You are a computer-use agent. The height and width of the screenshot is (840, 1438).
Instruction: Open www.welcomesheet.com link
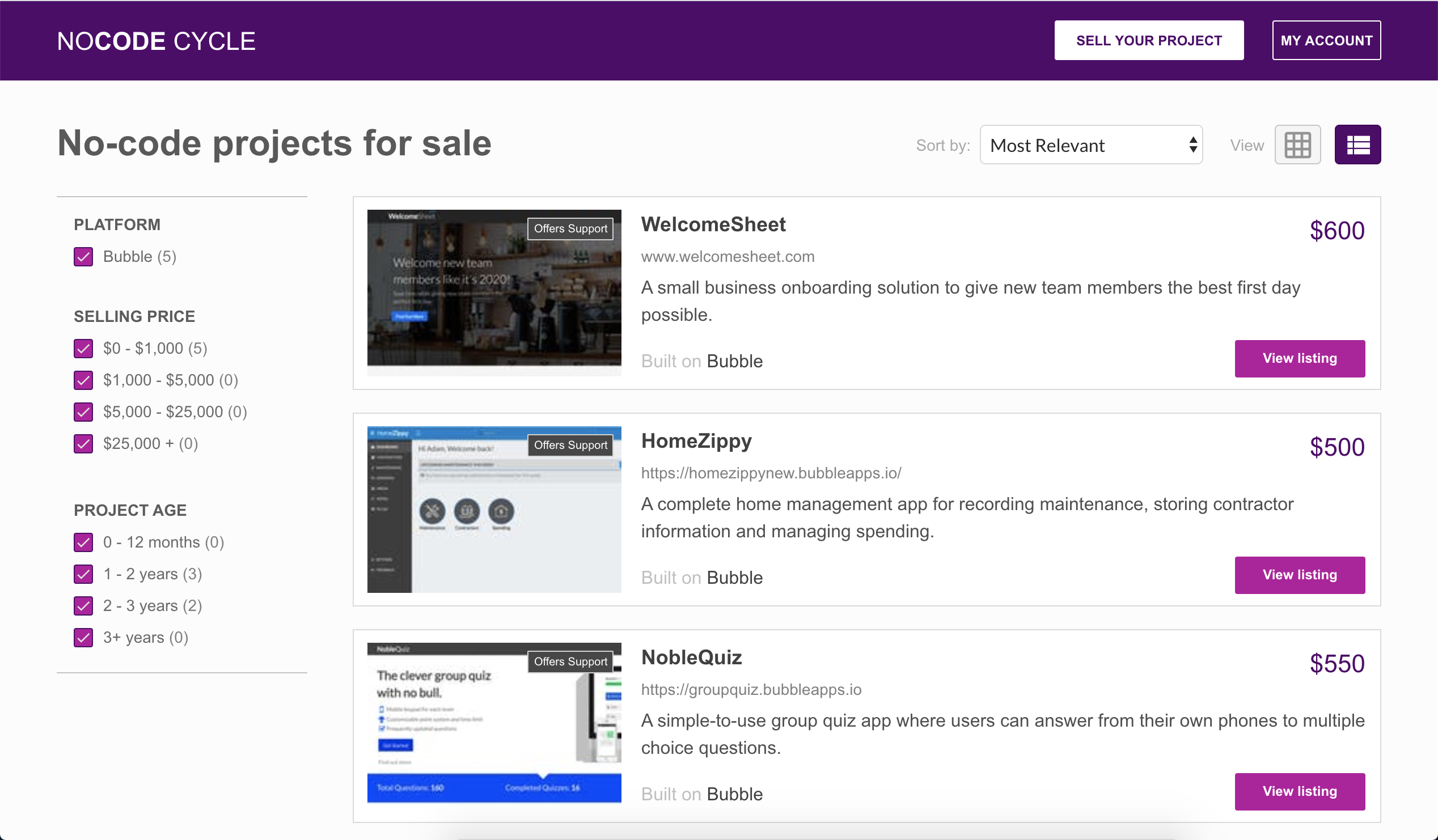pyautogui.click(x=728, y=257)
